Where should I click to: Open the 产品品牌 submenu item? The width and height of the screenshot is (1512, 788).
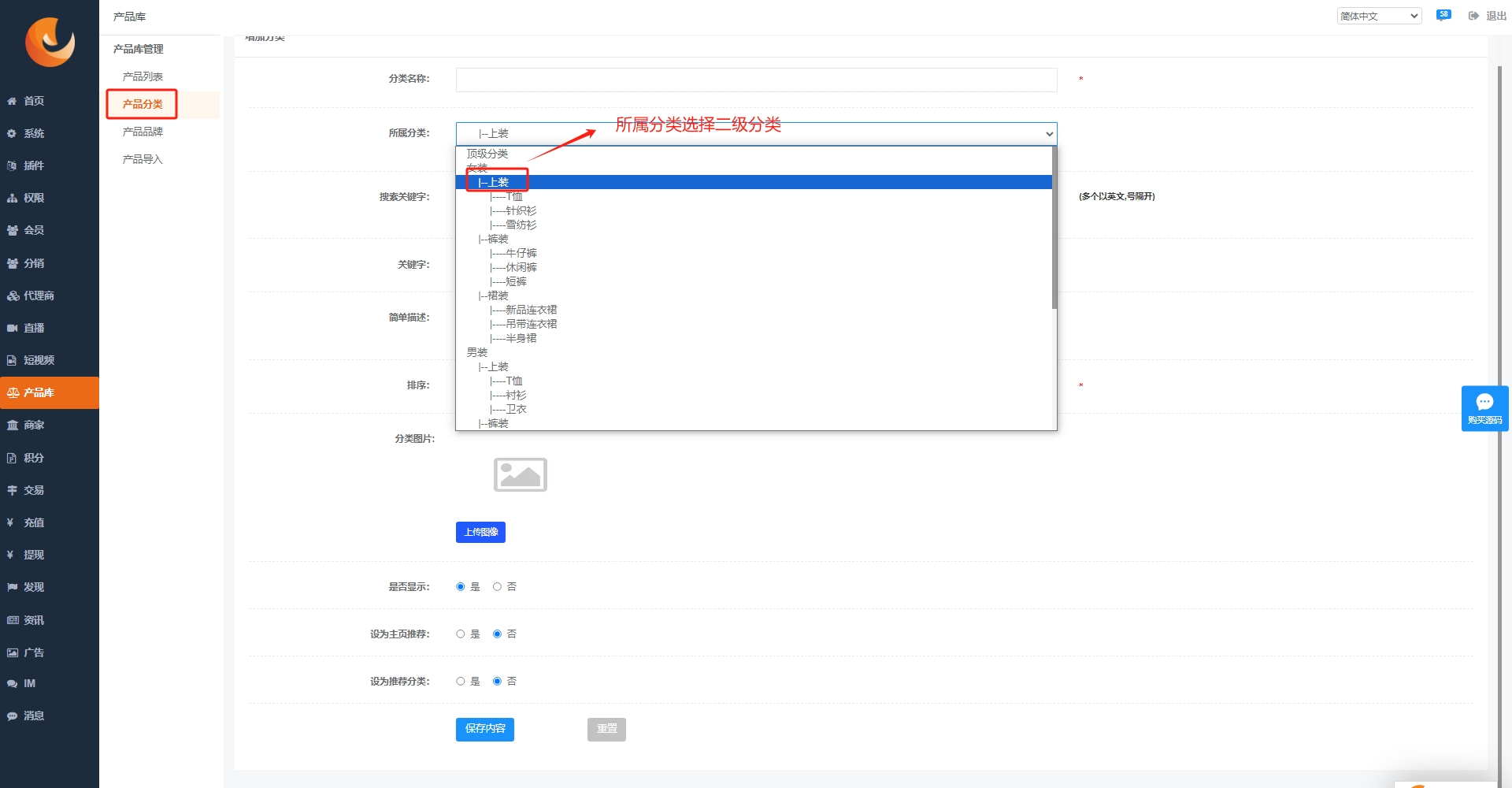(x=143, y=132)
